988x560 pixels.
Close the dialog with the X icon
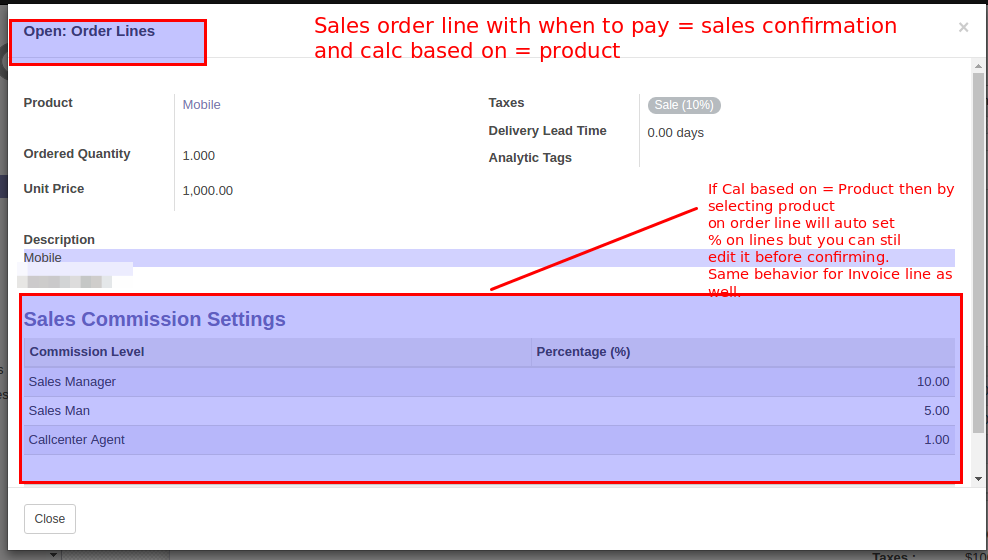(963, 28)
